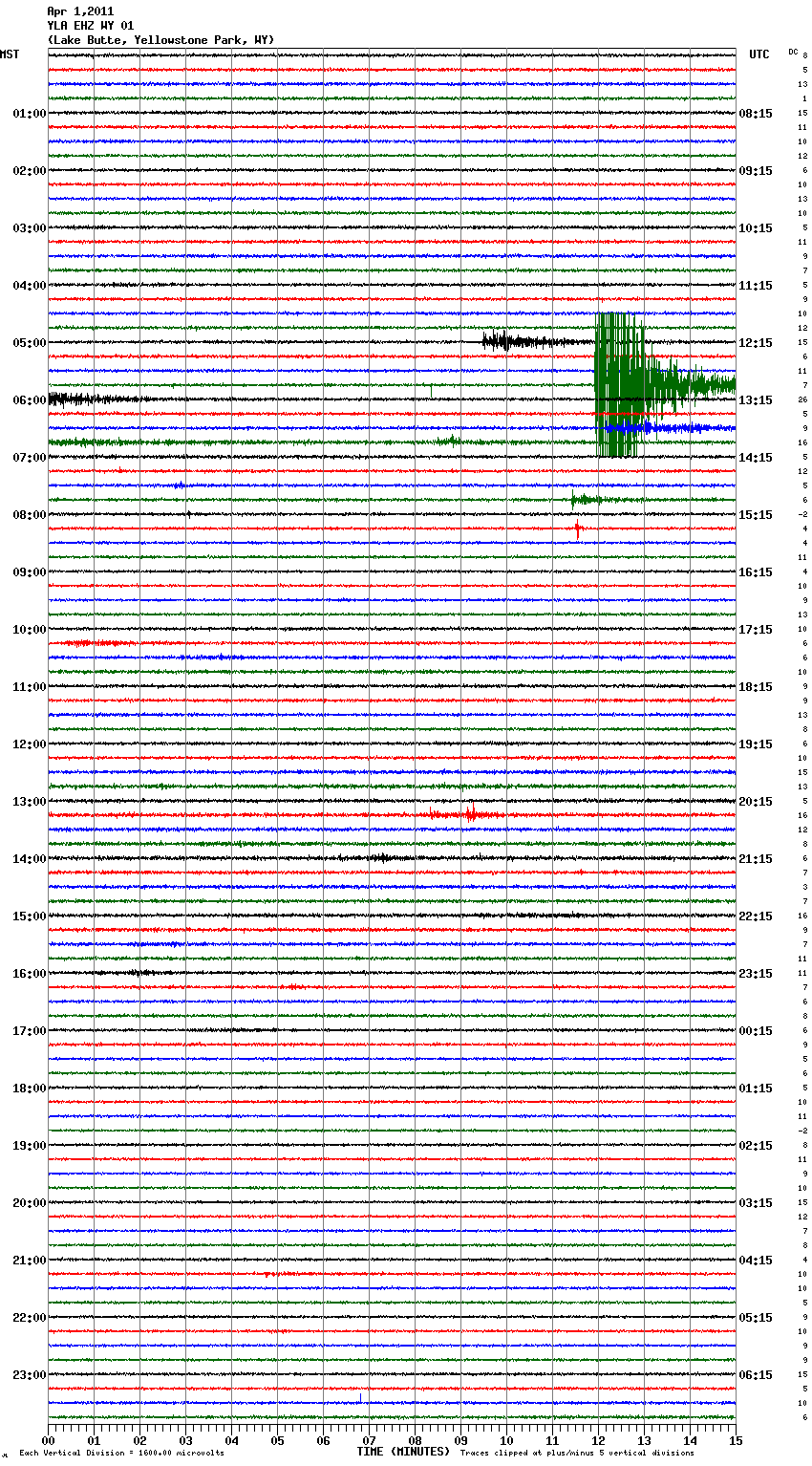The height and width of the screenshot is (1466, 812).
Task: Click the UTC time label "18:15"
Action: [756, 687]
